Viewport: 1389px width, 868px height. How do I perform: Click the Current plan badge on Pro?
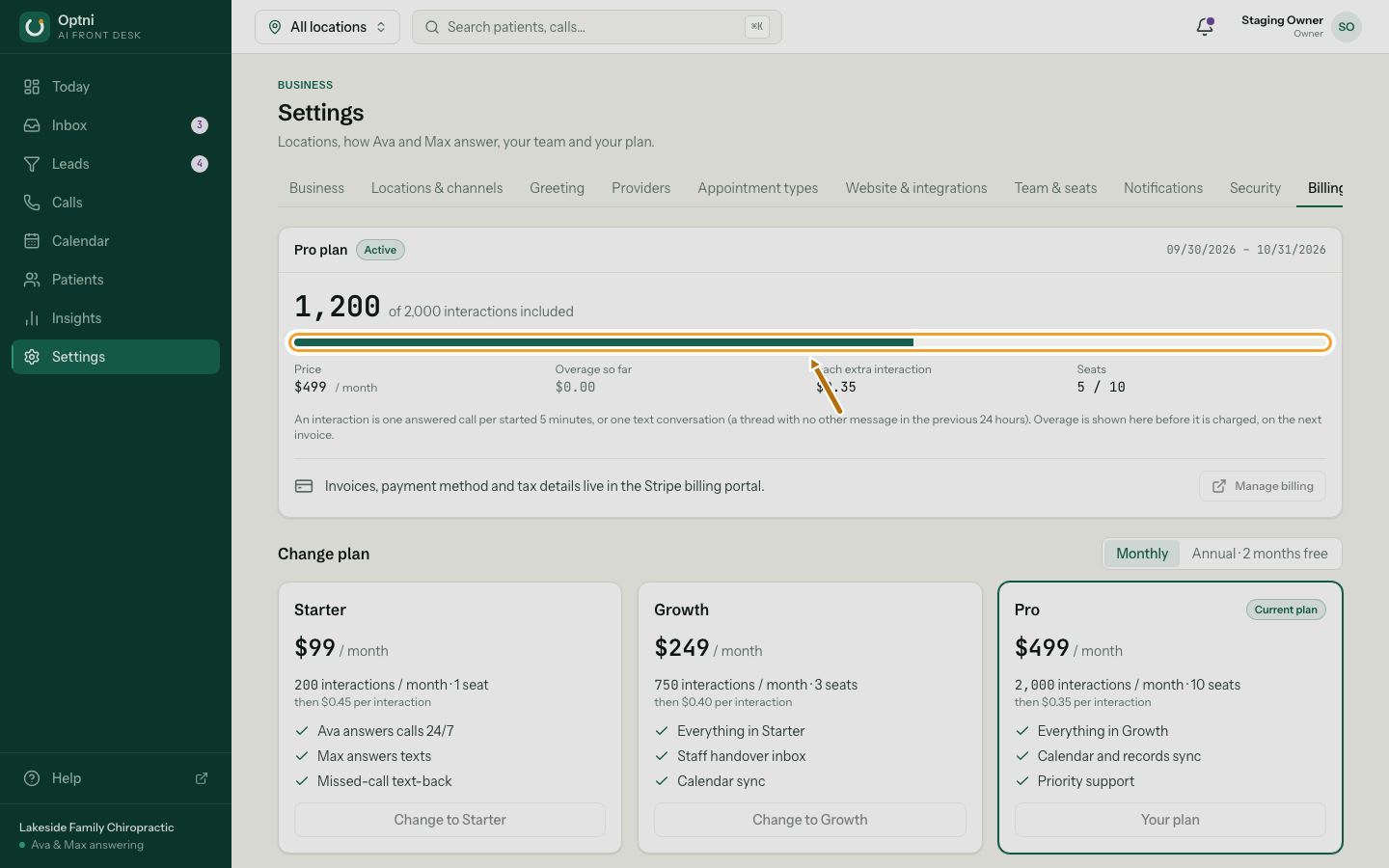tap(1286, 610)
